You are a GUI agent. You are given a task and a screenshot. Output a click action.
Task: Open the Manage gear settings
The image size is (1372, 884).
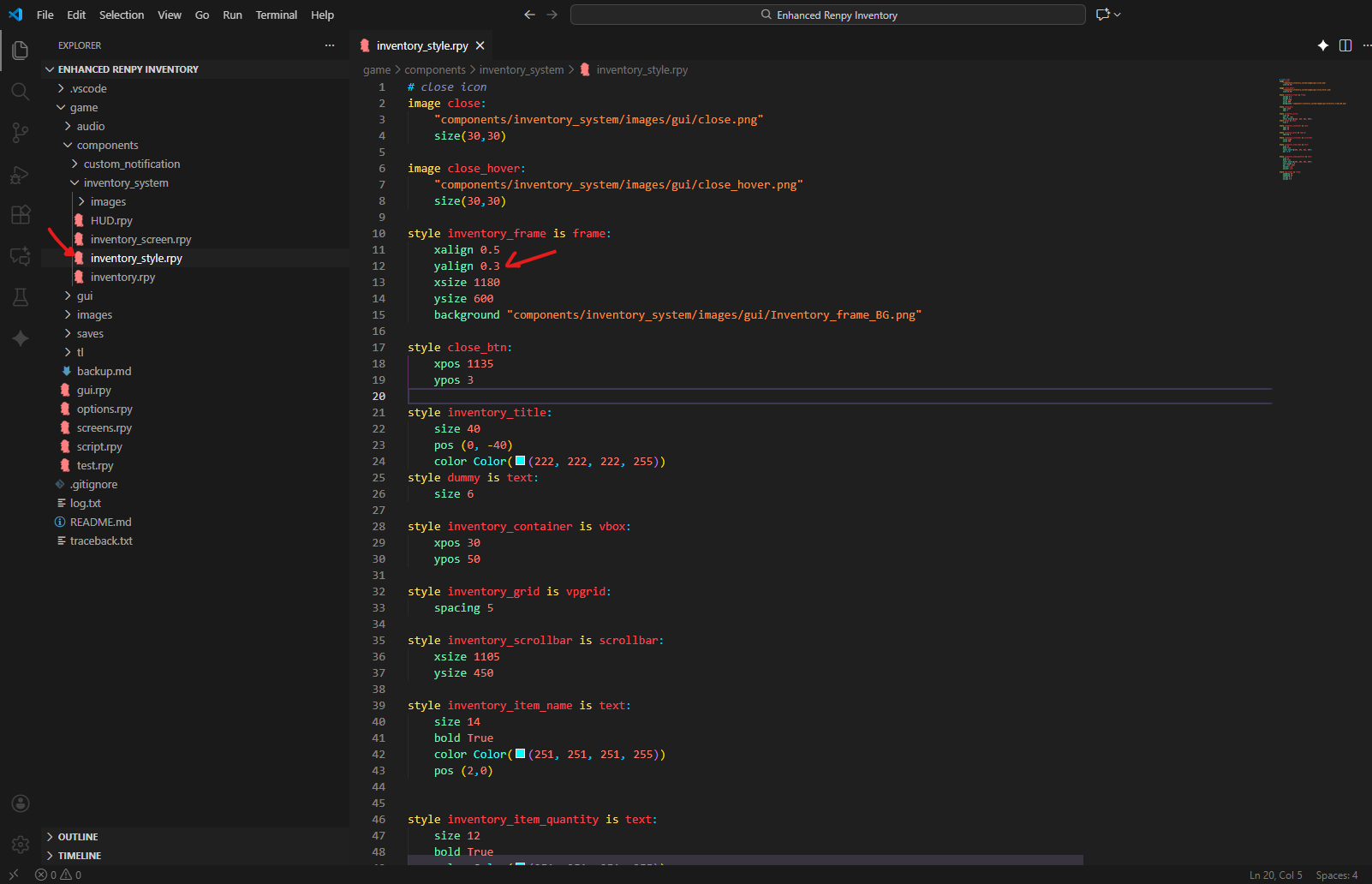click(21, 845)
